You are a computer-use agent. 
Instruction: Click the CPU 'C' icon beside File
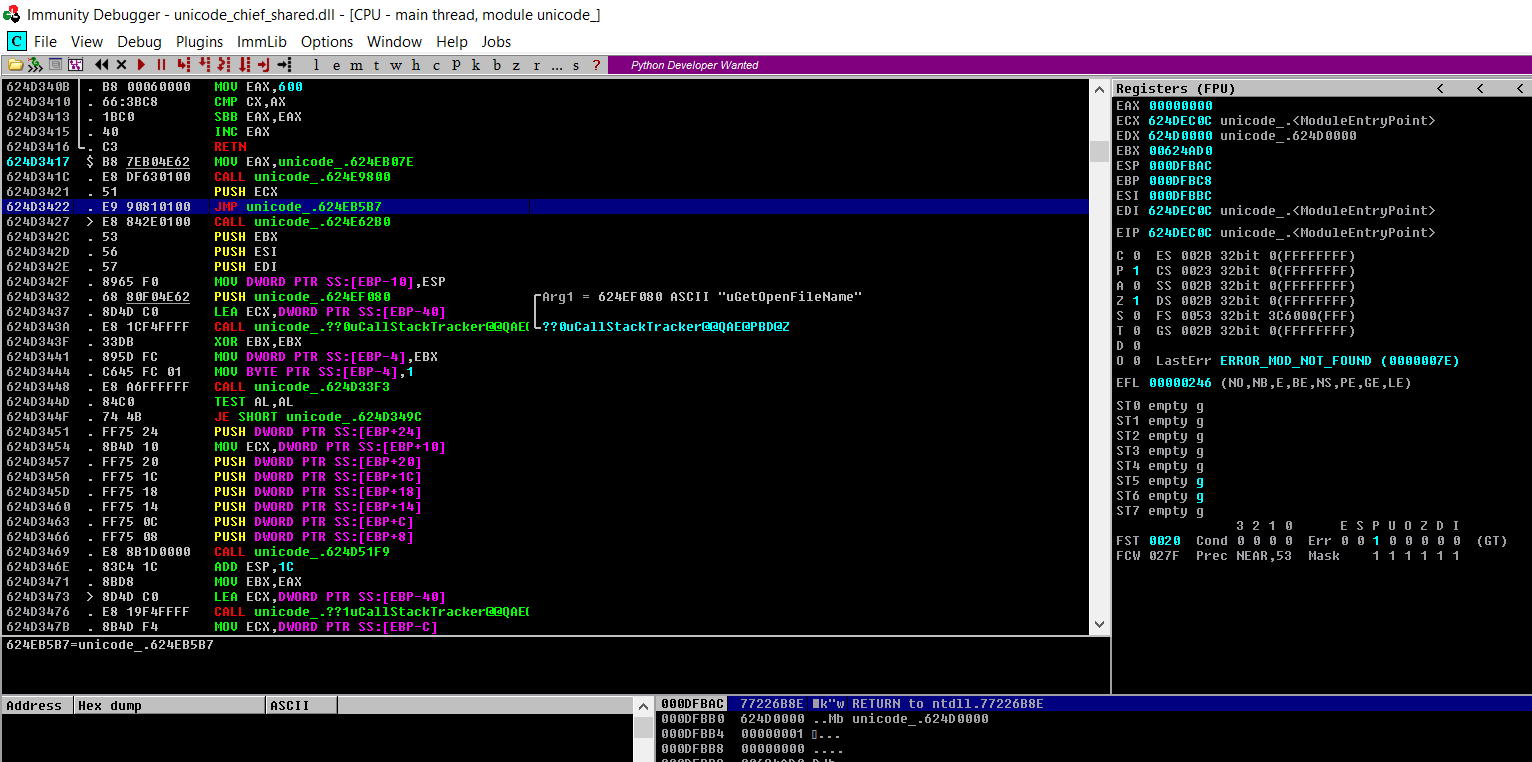tap(16, 41)
